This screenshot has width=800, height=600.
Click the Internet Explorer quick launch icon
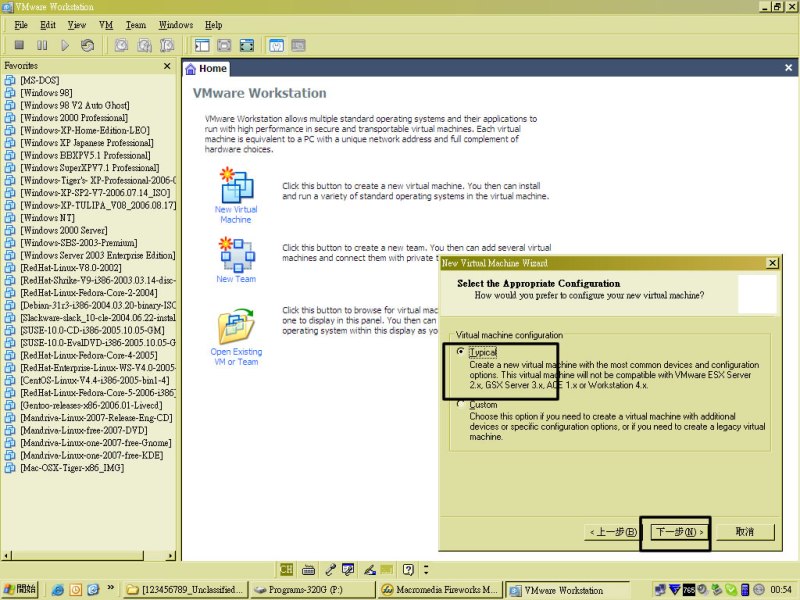click(x=58, y=590)
